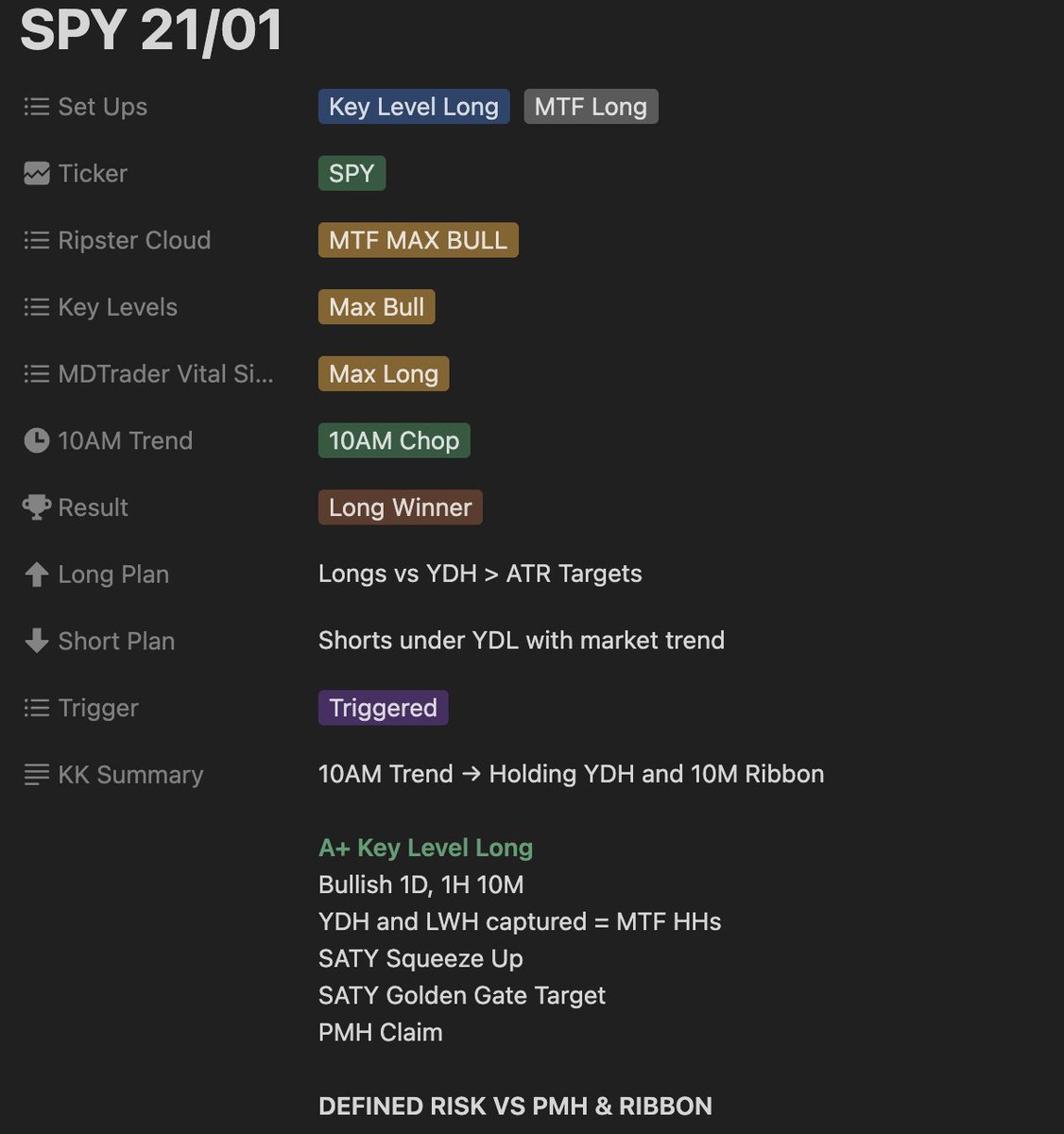Click the line YDH and LWH captured = MTF HHs
The width and height of the screenshot is (1064, 1134).
click(520, 921)
